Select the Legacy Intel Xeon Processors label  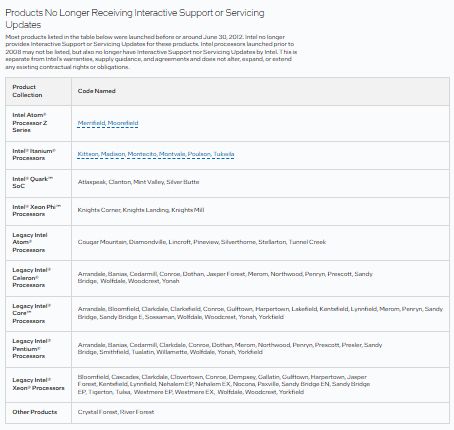coord(38,384)
